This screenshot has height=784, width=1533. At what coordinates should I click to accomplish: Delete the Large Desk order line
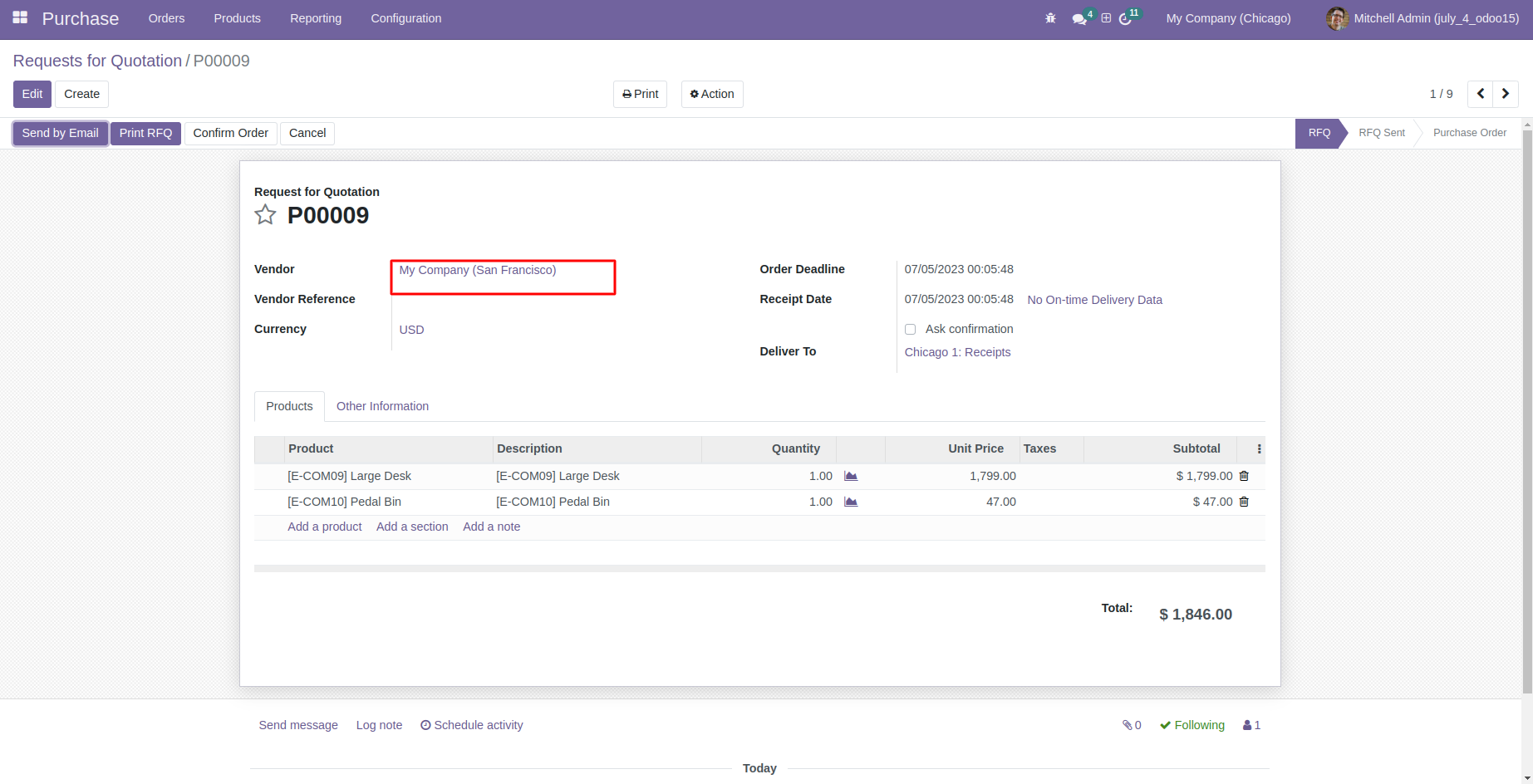click(1244, 476)
